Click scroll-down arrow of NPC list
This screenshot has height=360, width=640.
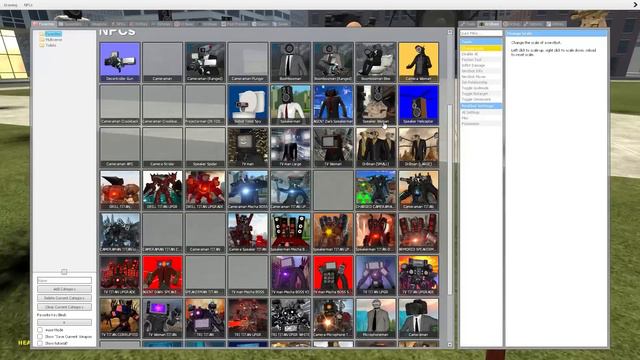coord(450,344)
